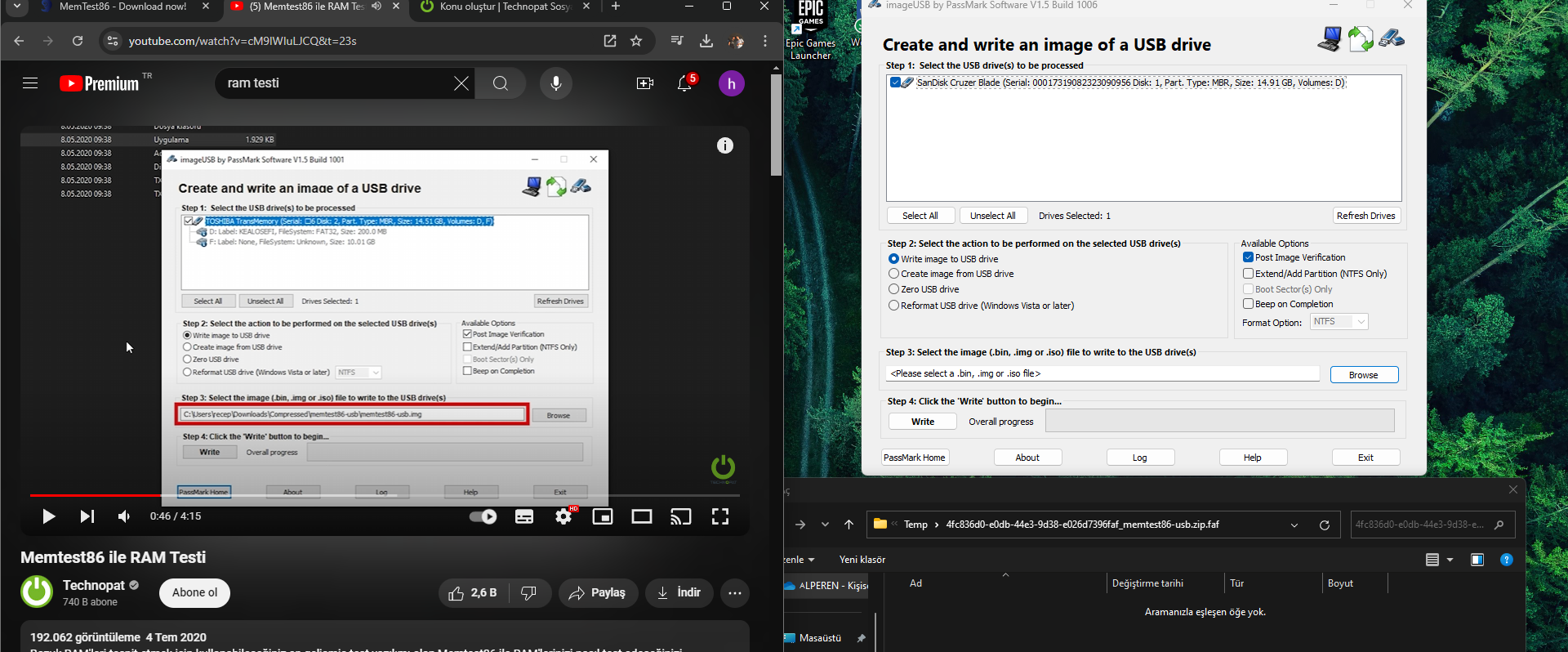
Task: Bookmark this page with the star
Action: click(x=636, y=41)
